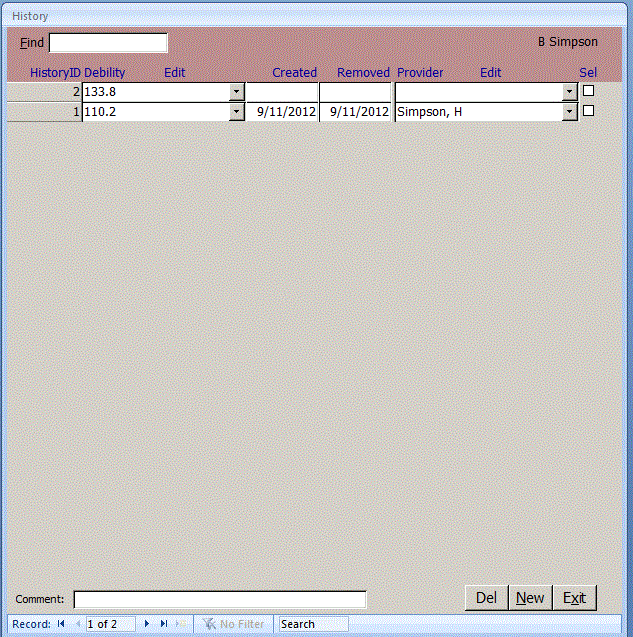Click the Del button
633x637 pixels.
coord(486,598)
